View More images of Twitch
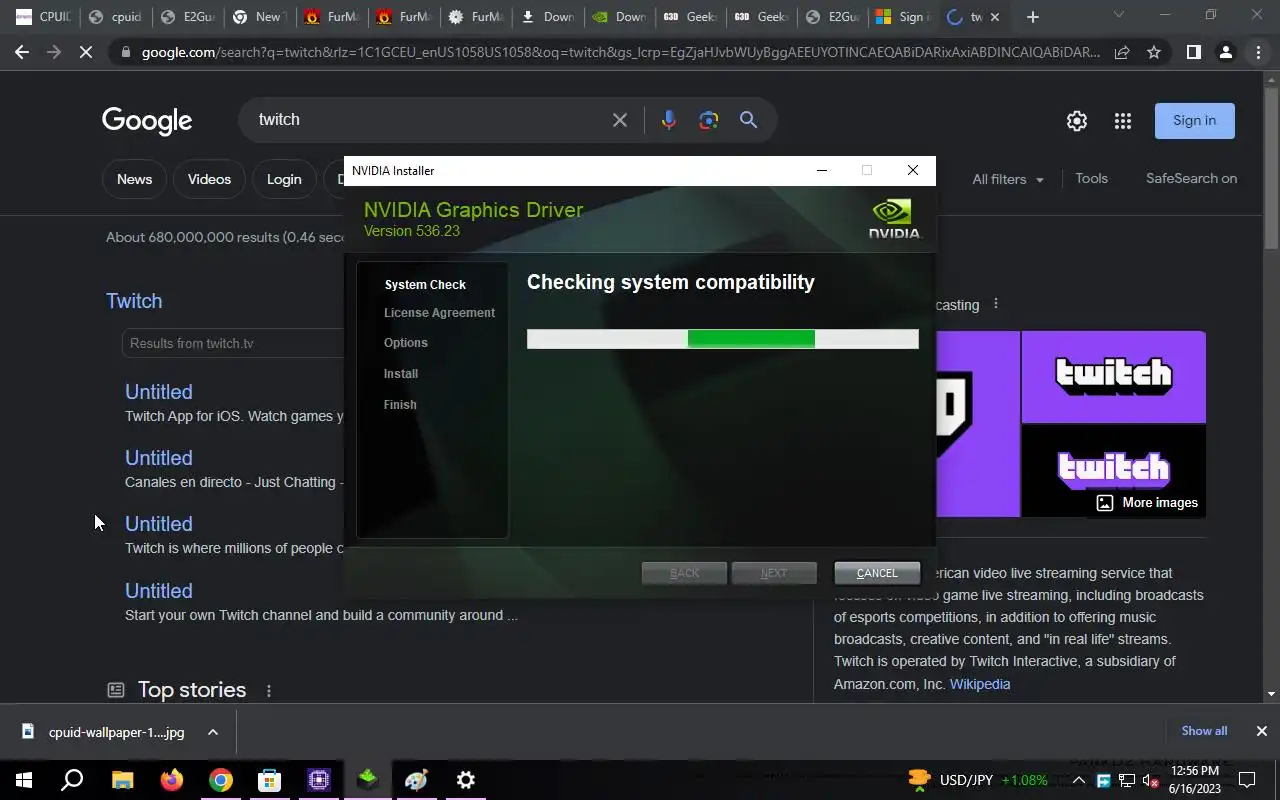Image resolution: width=1280 pixels, height=800 pixels. pyautogui.click(x=1147, y=503)
